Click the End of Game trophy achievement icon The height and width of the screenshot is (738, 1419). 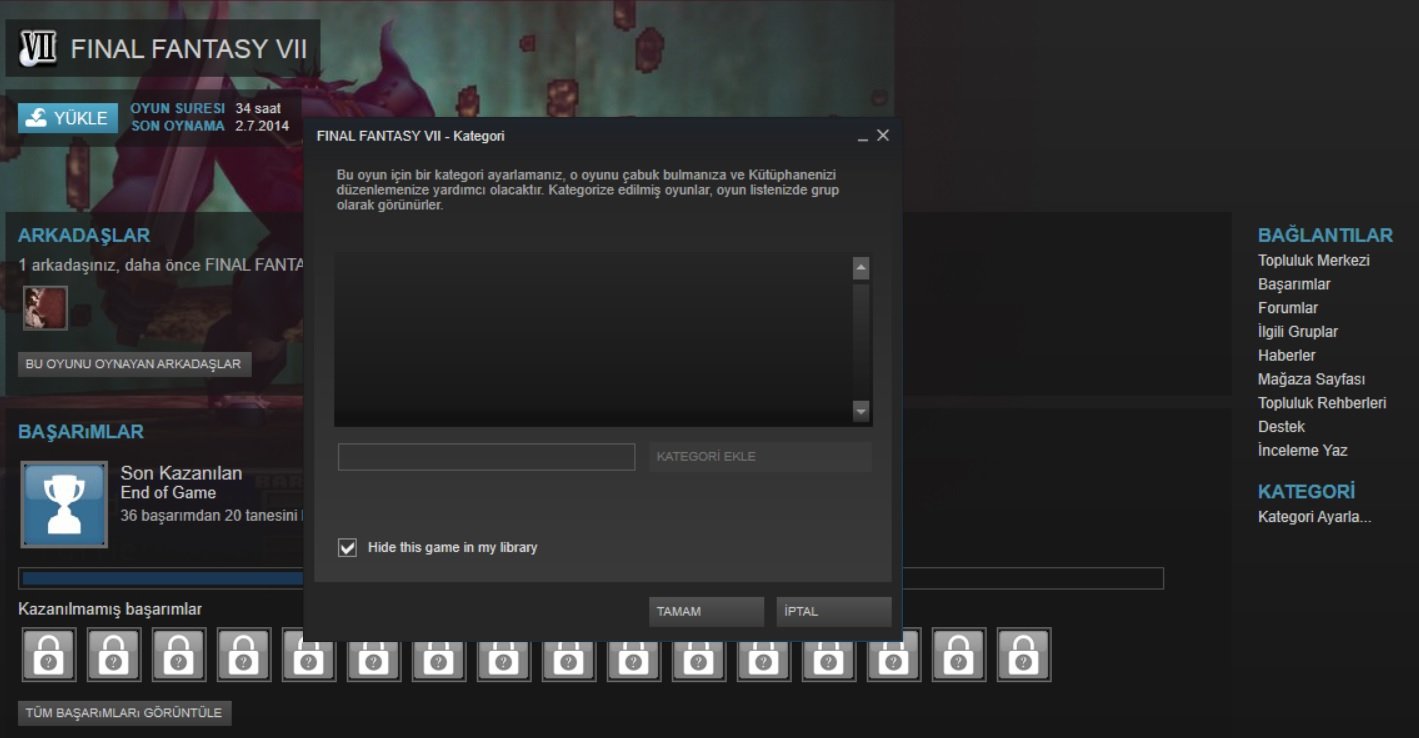(x=64, y=504)
